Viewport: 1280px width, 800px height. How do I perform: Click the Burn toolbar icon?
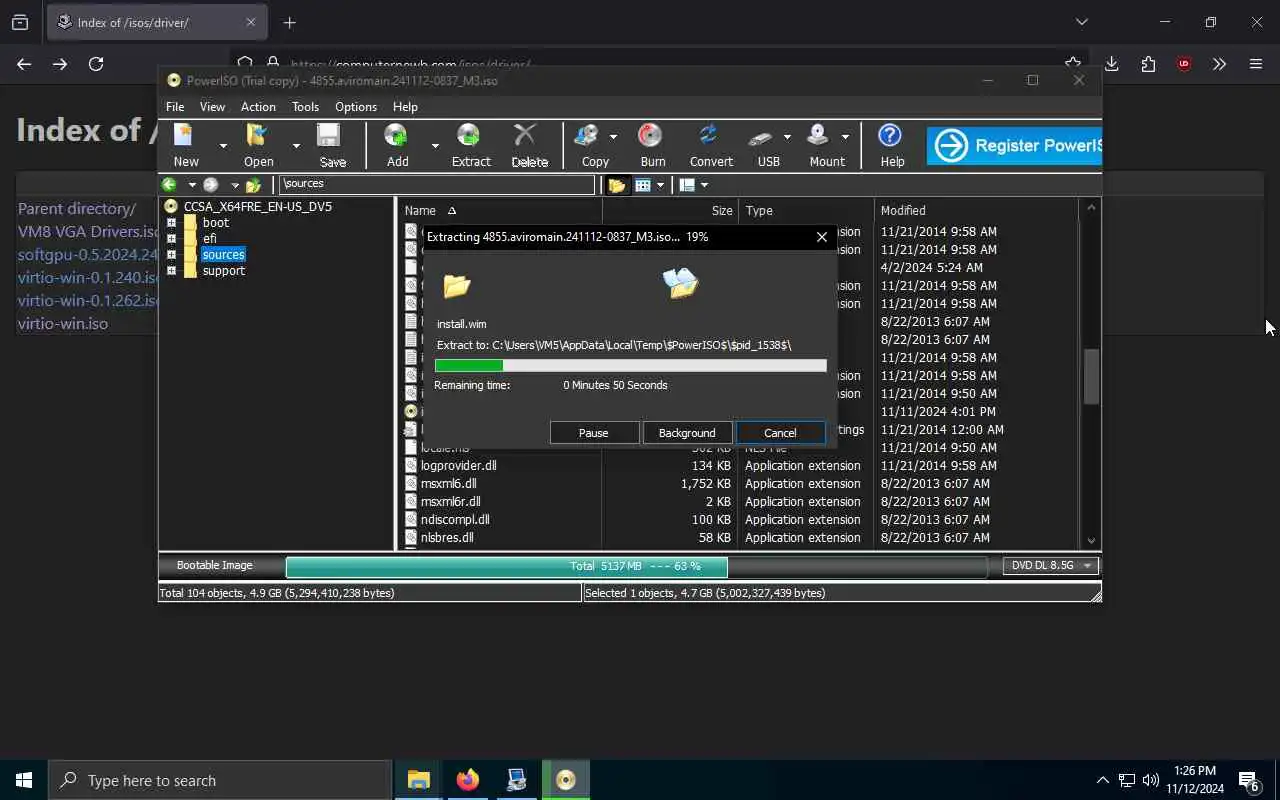coord(651,136)
